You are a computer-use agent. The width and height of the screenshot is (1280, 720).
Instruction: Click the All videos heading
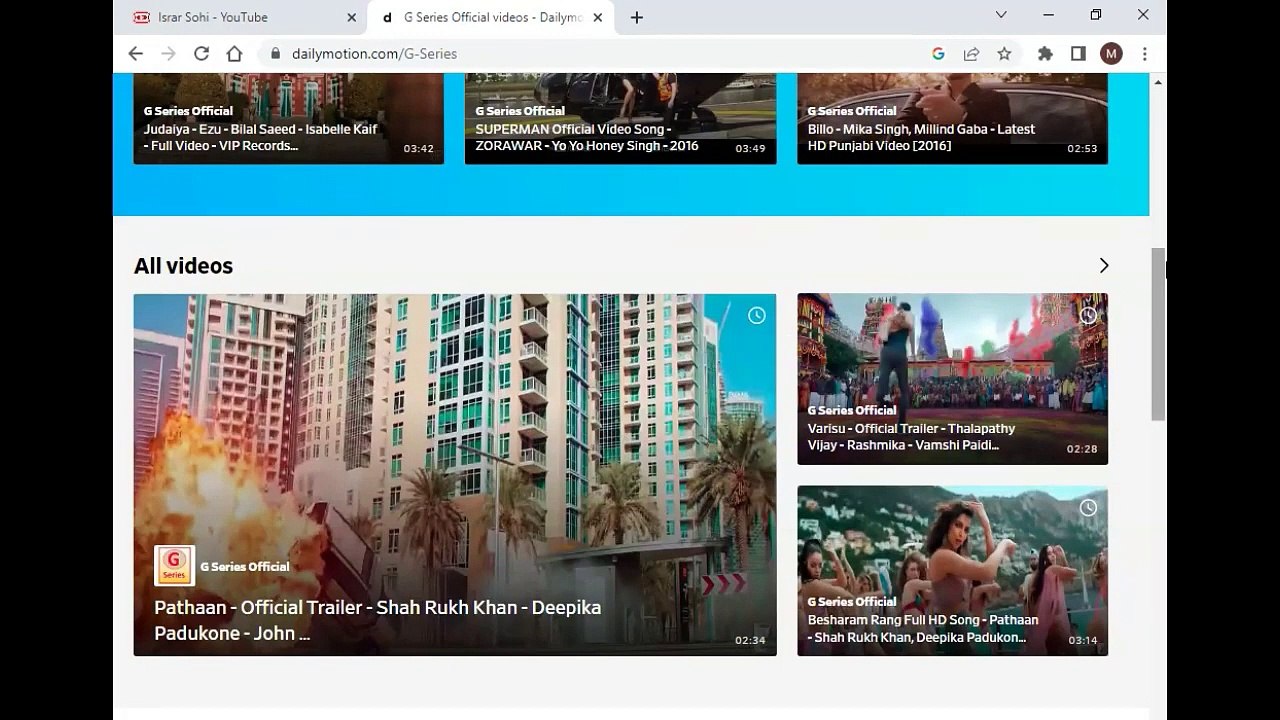coord(183,266)
